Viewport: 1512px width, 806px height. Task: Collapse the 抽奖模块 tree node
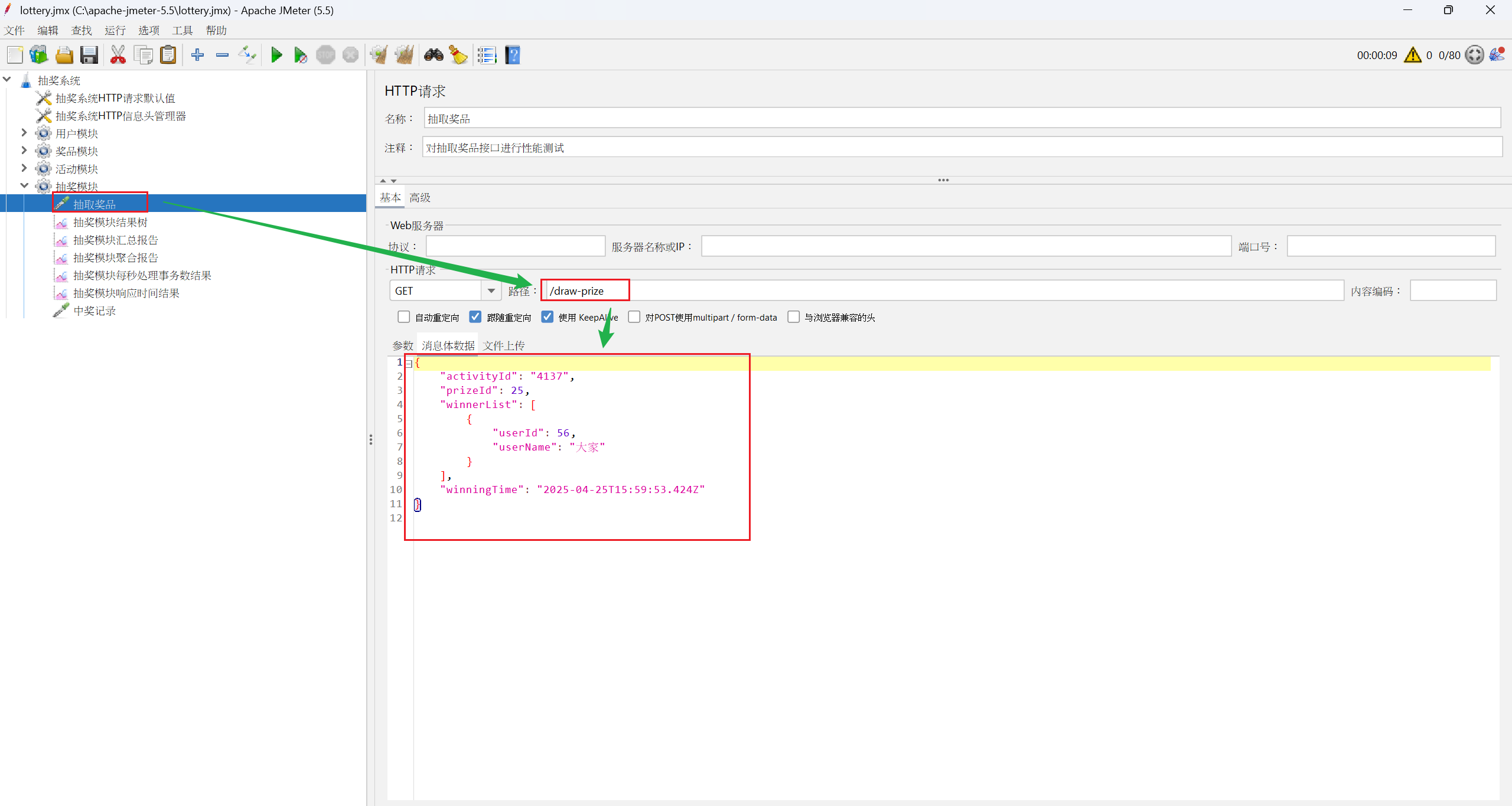click(x=24, y=185)
